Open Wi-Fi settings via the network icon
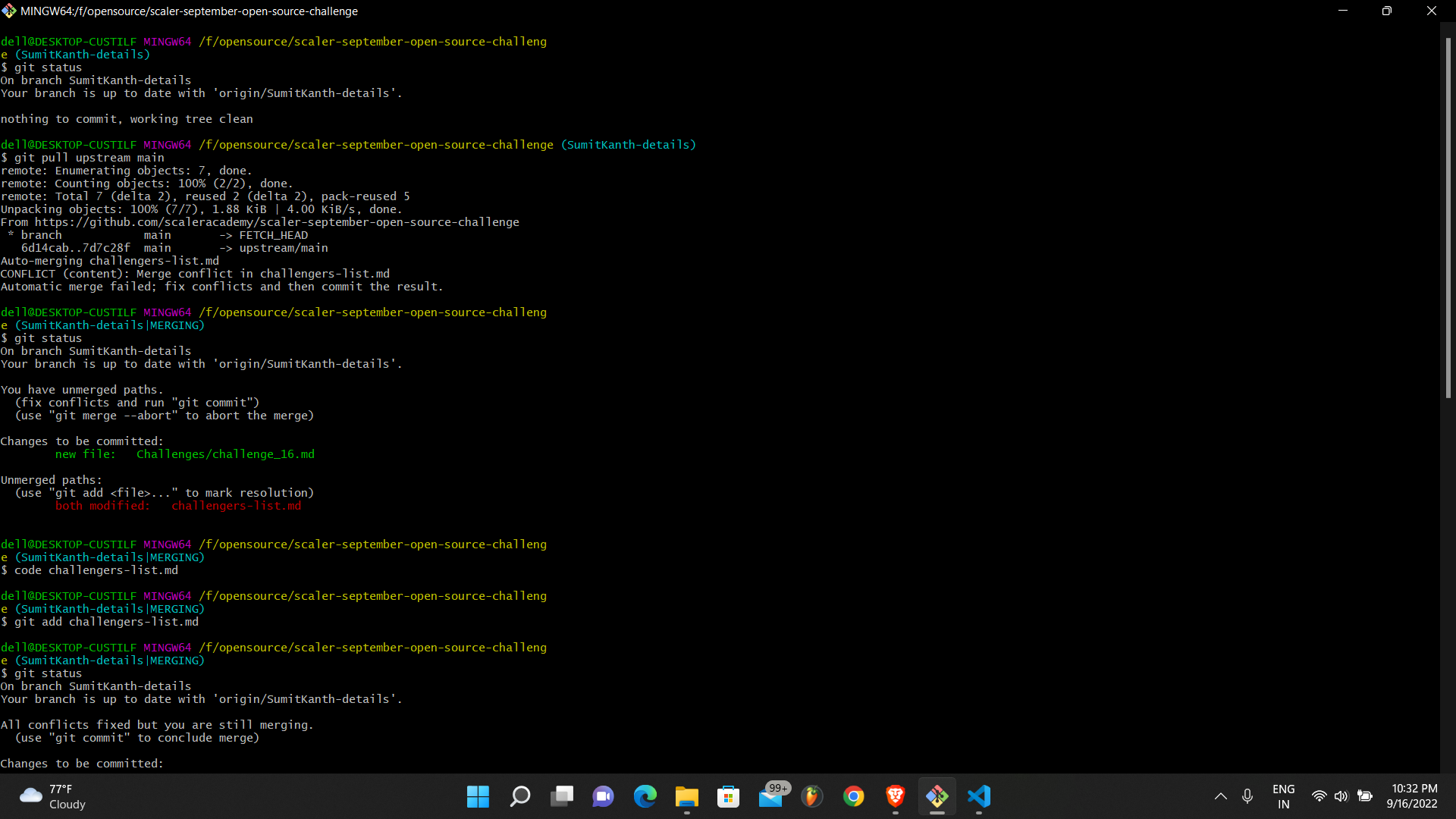This screenshot has width=1456, height=819. click(1319, 797)
